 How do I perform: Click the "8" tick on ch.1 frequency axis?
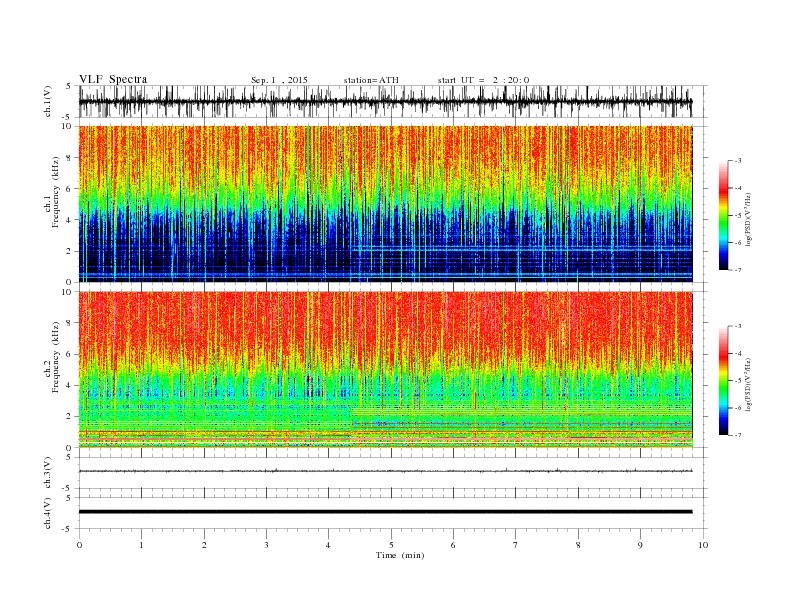70,158
